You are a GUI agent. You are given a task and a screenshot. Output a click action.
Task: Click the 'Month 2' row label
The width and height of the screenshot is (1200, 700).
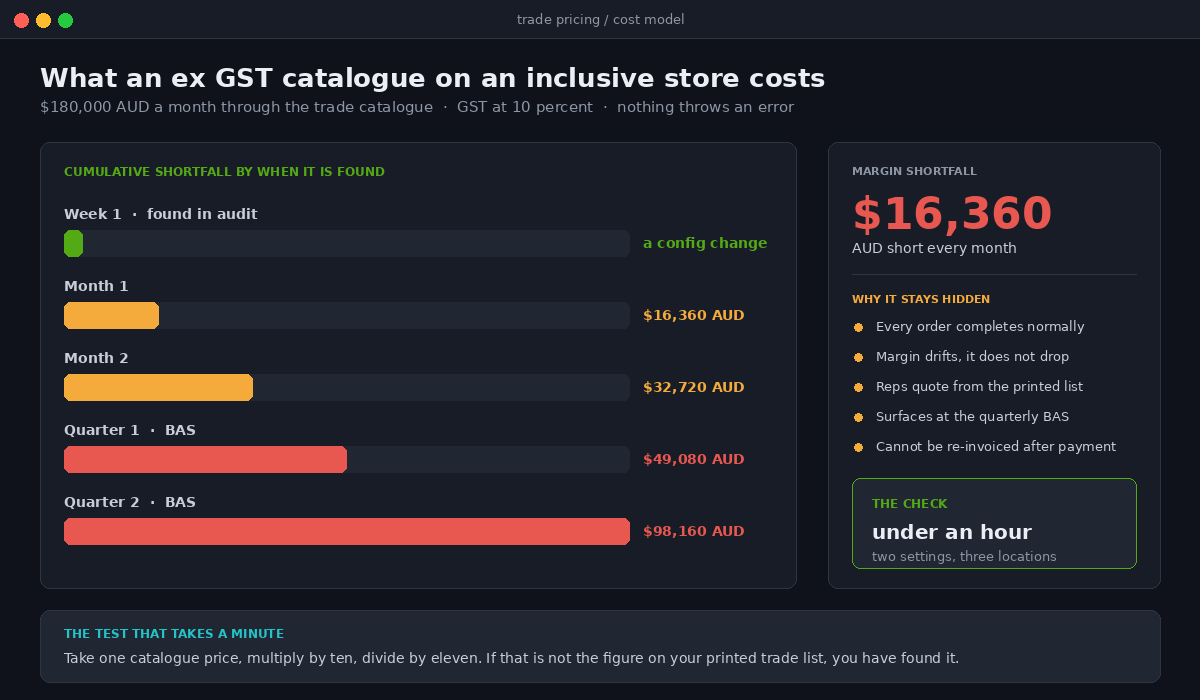pos(96,358)
